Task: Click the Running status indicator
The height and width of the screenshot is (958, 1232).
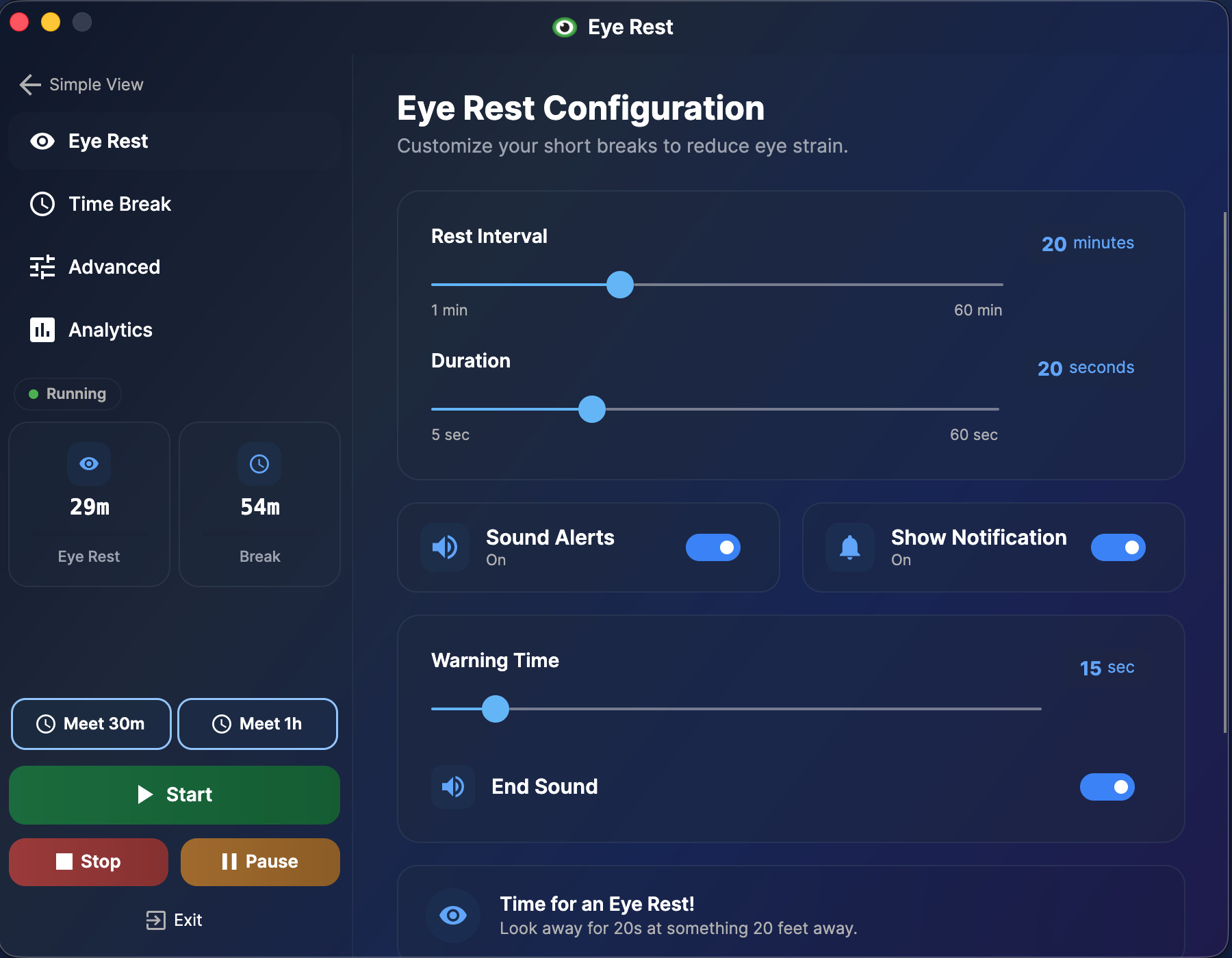Action: [x=68, y=394]
